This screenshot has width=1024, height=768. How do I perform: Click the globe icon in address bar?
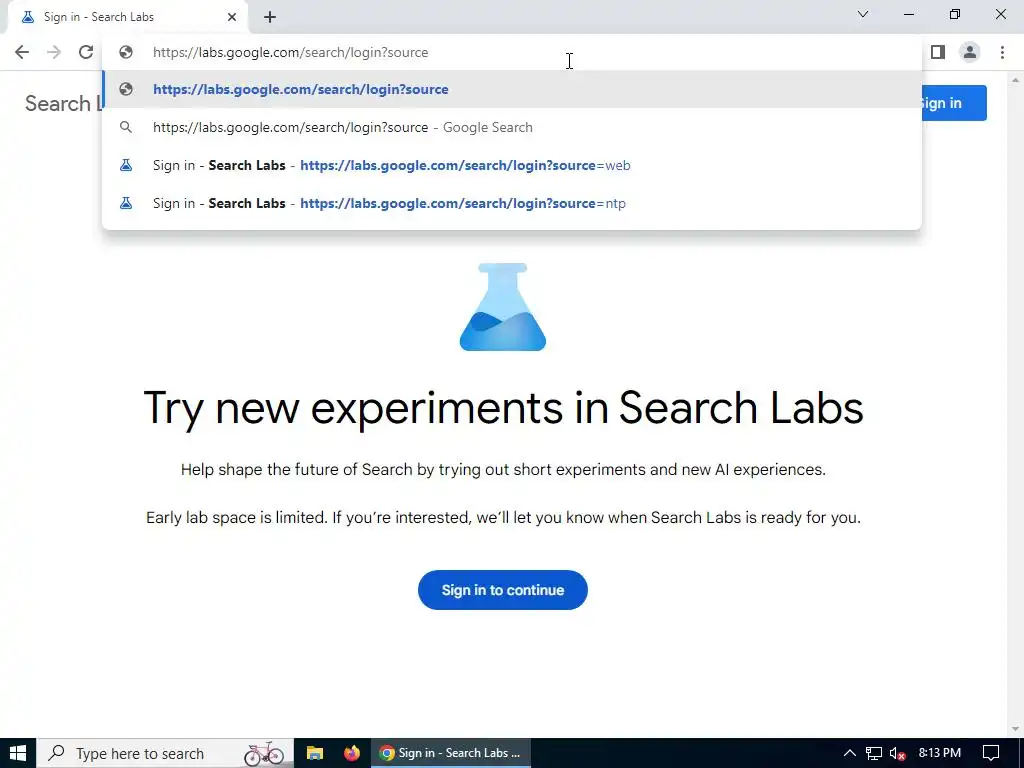tap(126, 52)
